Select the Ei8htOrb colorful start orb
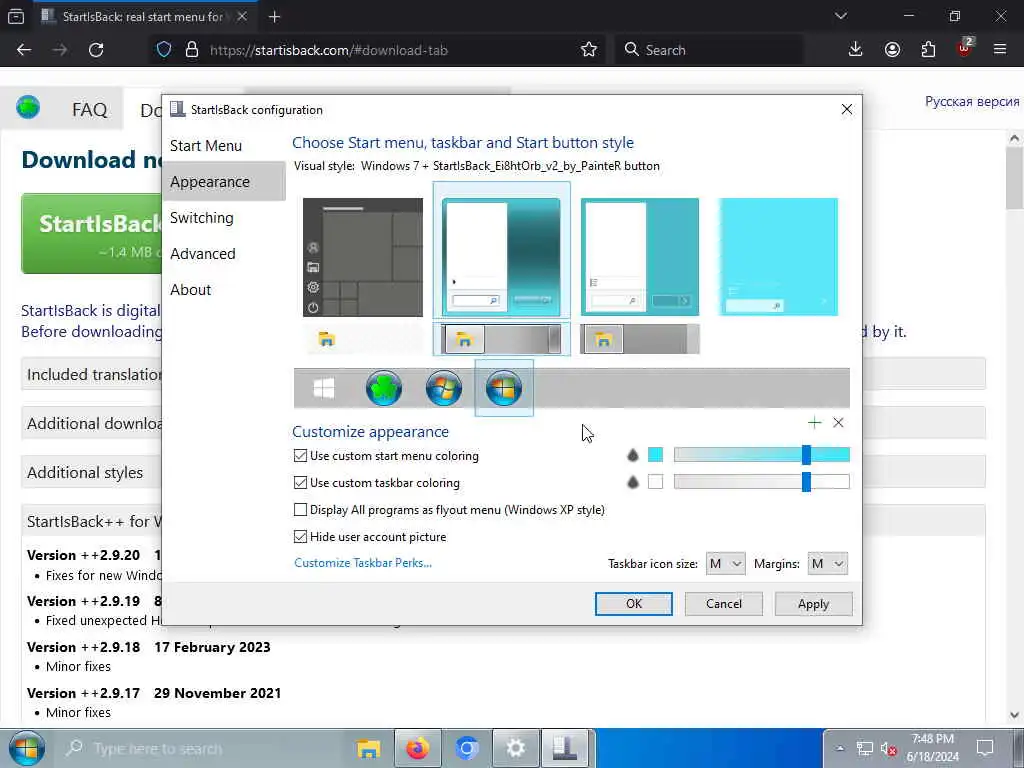 tap(504, 388)
